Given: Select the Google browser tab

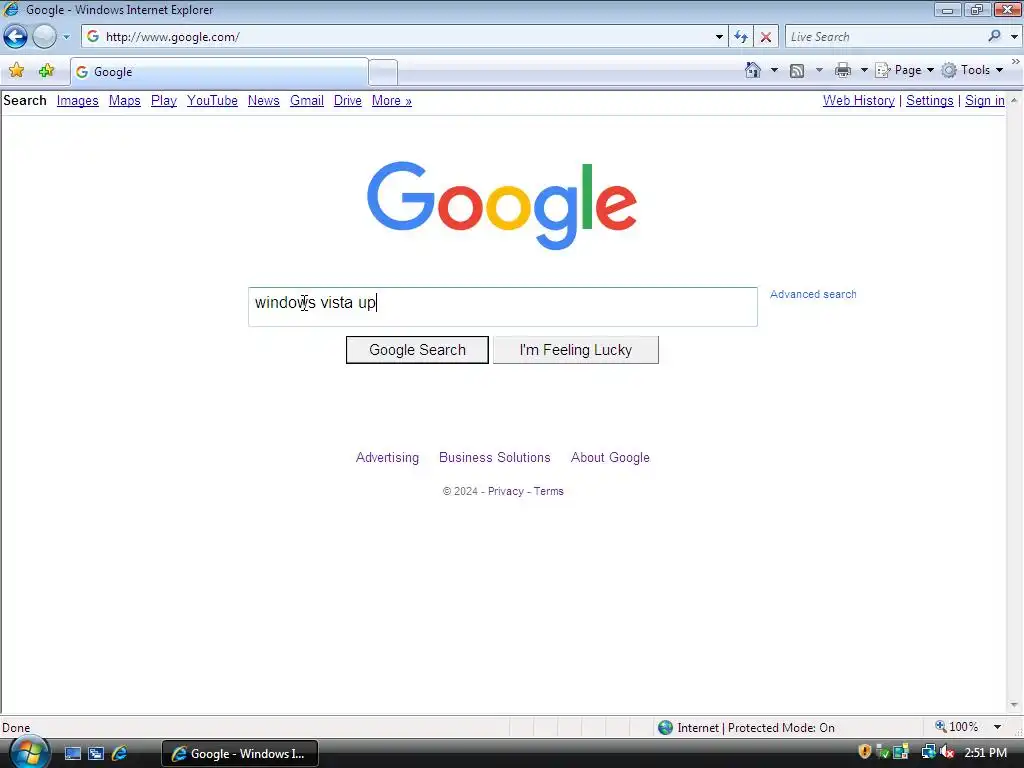Looking at the screenshot, I should (x=219, y=72).
